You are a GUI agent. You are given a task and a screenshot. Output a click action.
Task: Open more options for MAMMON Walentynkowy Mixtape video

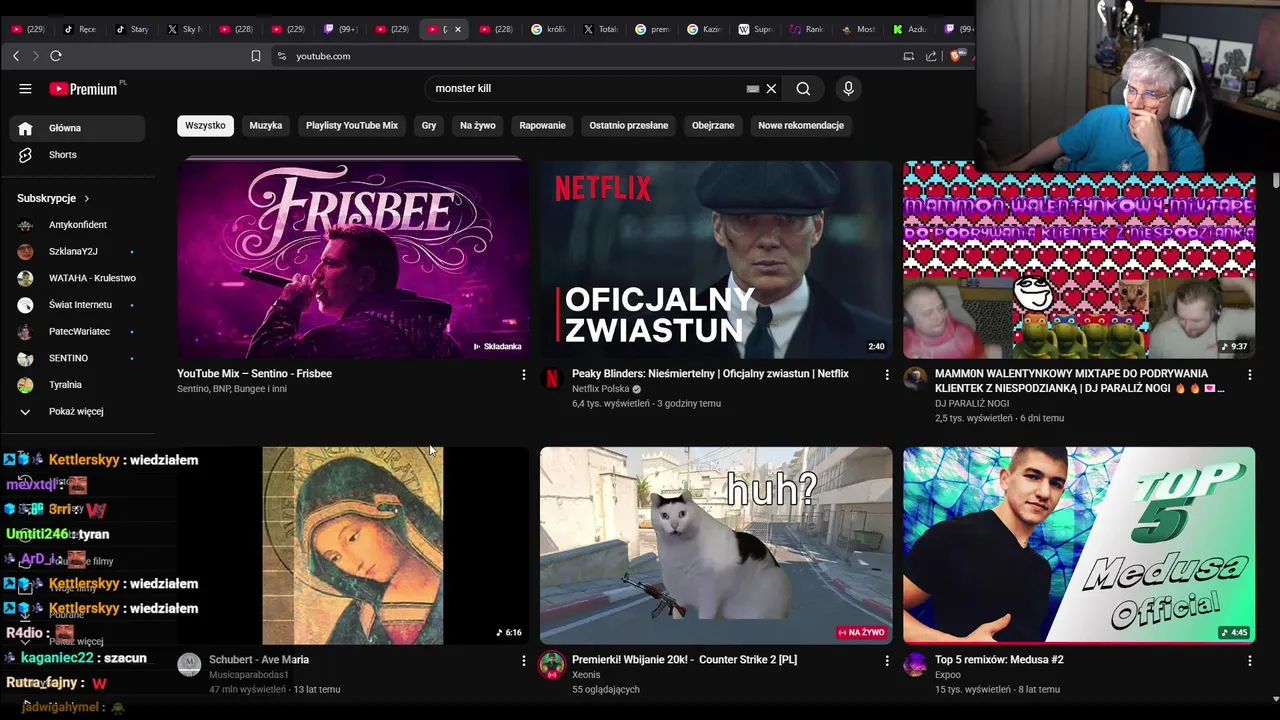click(x=1249, y=374)
